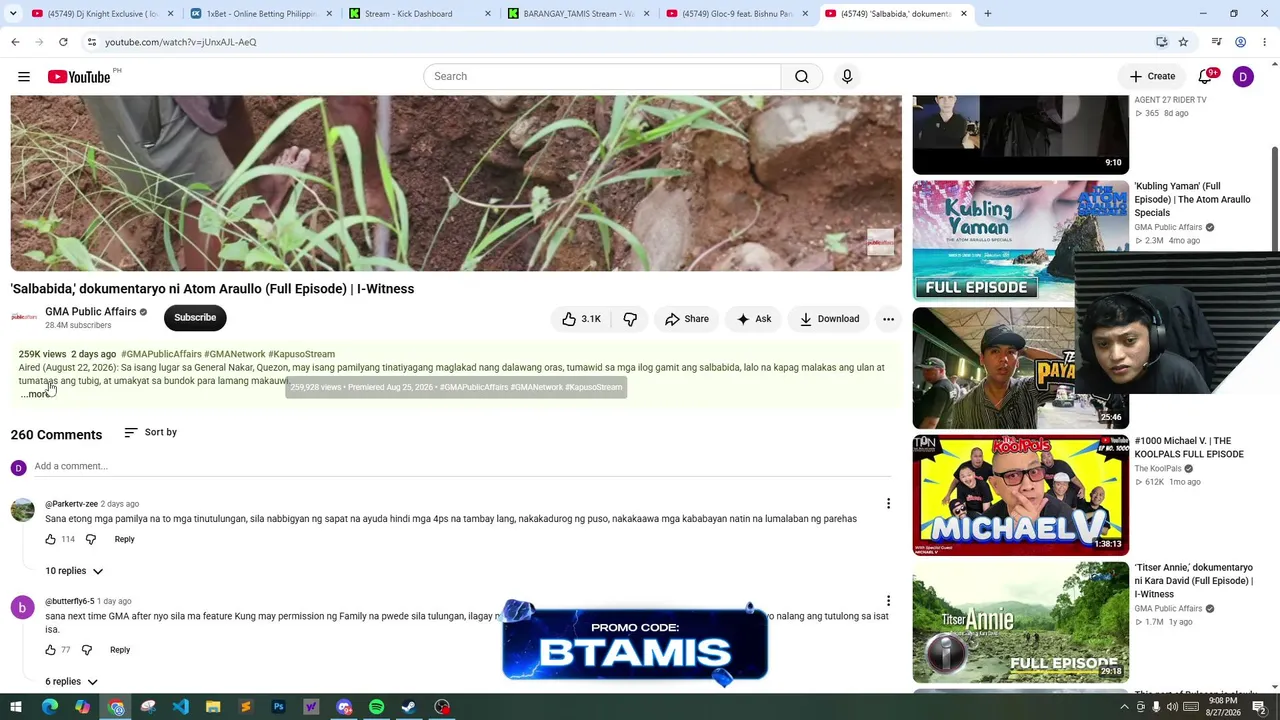Open 'Kubling Yaman' video title link
Viewport: 1280px width, 720px height.
click(1192, 199)
